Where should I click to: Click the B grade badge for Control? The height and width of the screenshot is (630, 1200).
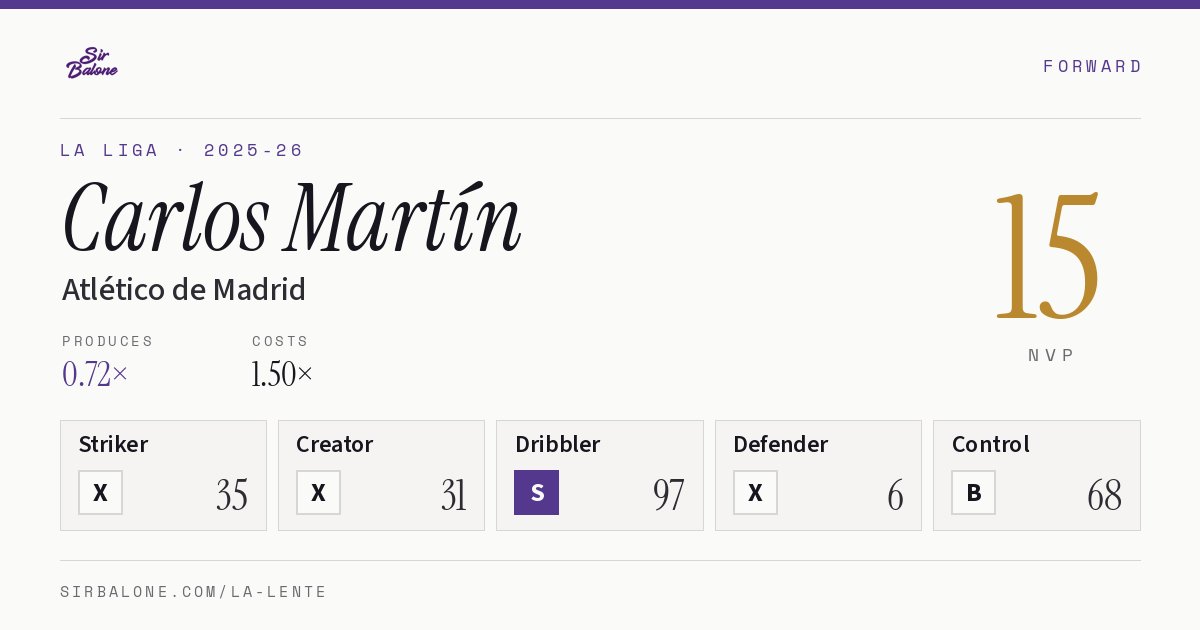coord(973,493)
